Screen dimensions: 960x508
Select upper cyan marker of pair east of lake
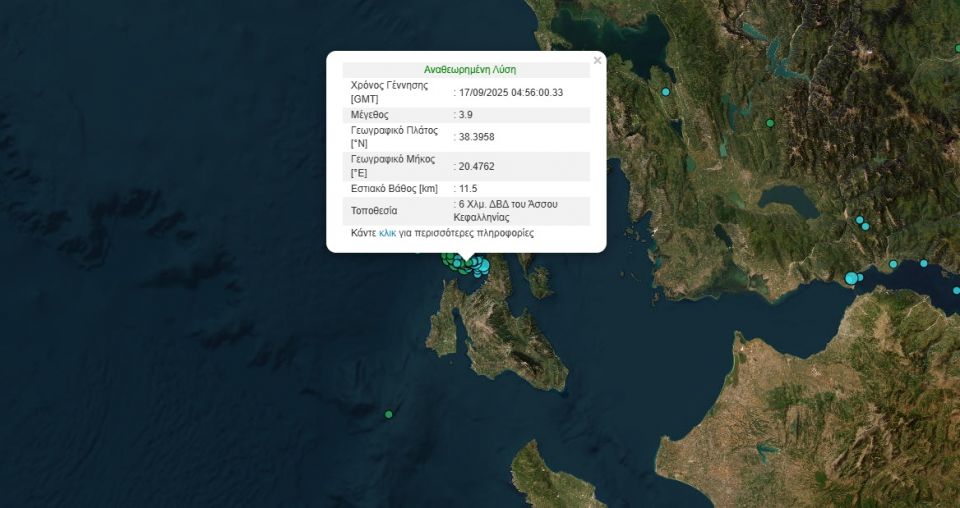coord(859,220)
